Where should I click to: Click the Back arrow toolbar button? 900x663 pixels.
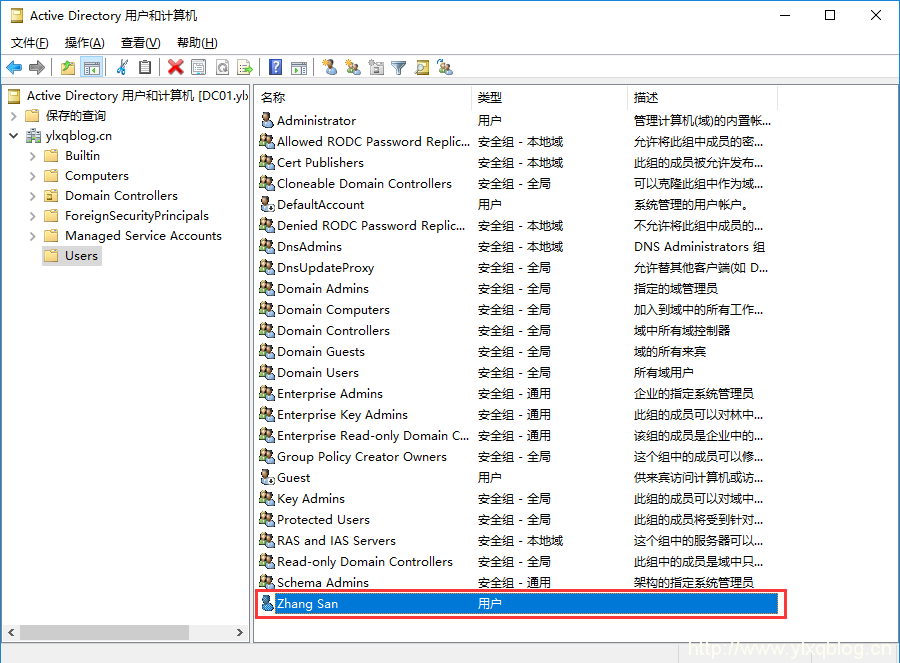pyautogui.click(x=14, y=68)
